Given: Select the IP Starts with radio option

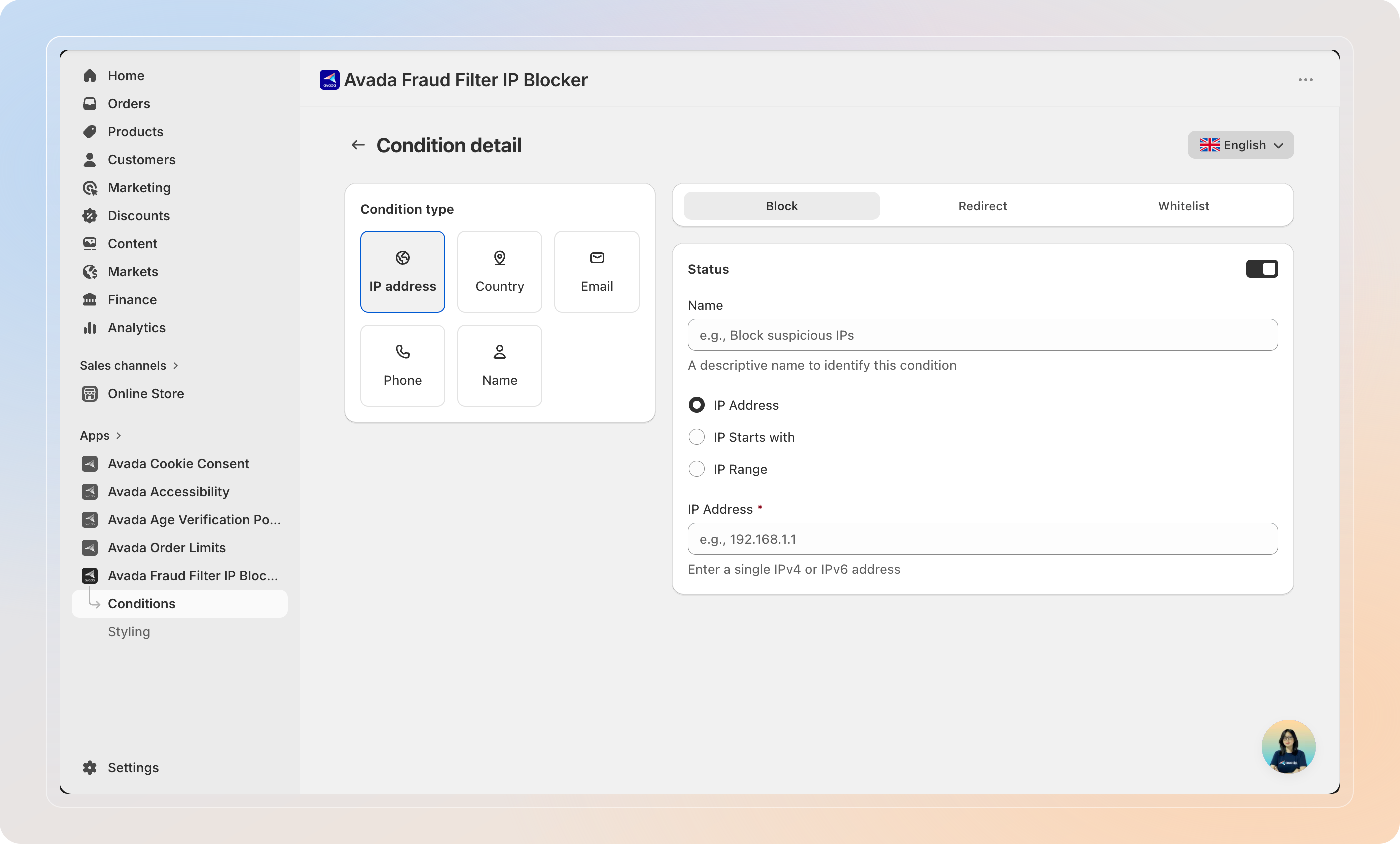Looking at the screenshot, I should click(x=696, y=437).
